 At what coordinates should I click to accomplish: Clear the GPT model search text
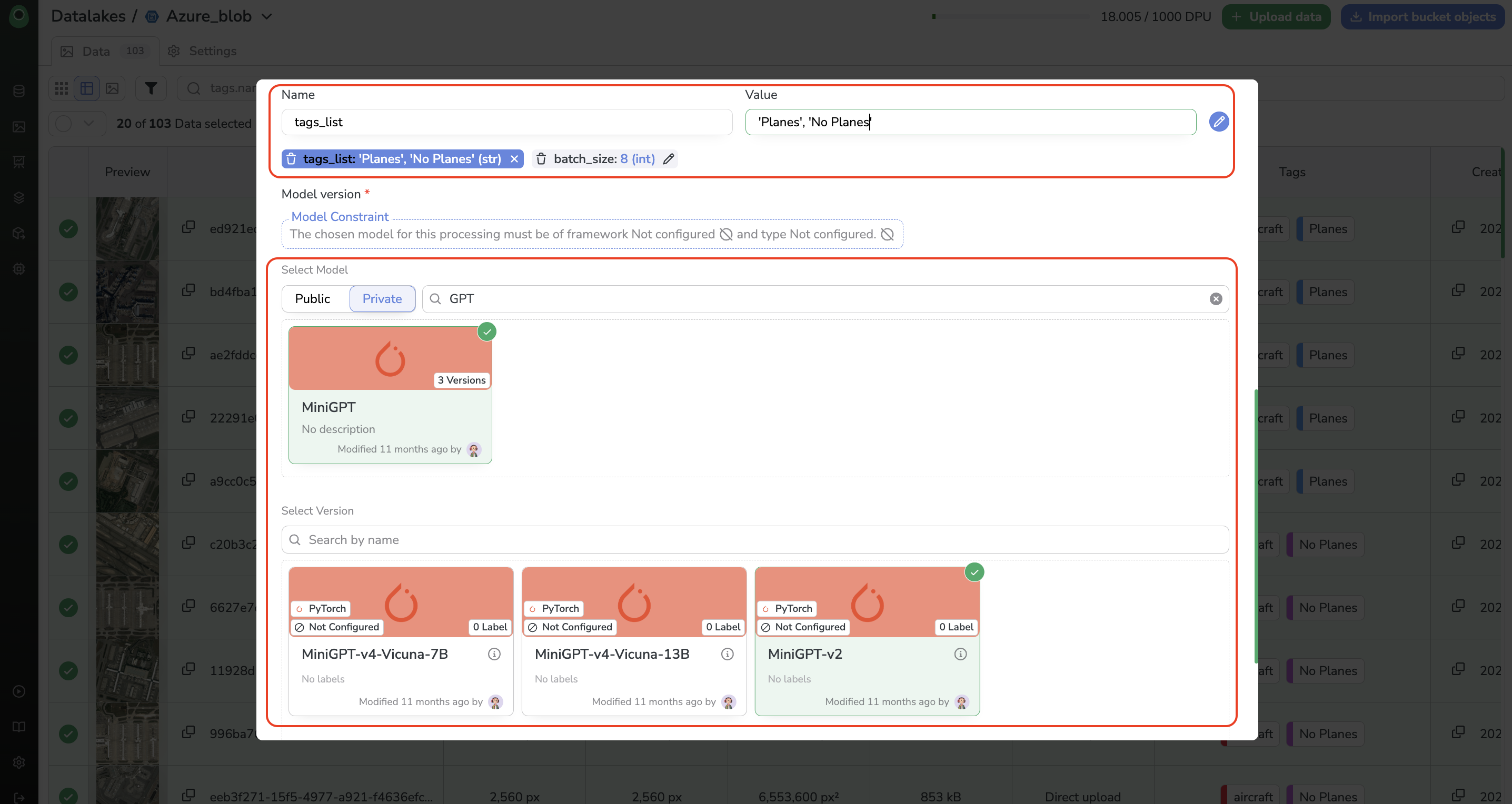(x=1216, y=299)
